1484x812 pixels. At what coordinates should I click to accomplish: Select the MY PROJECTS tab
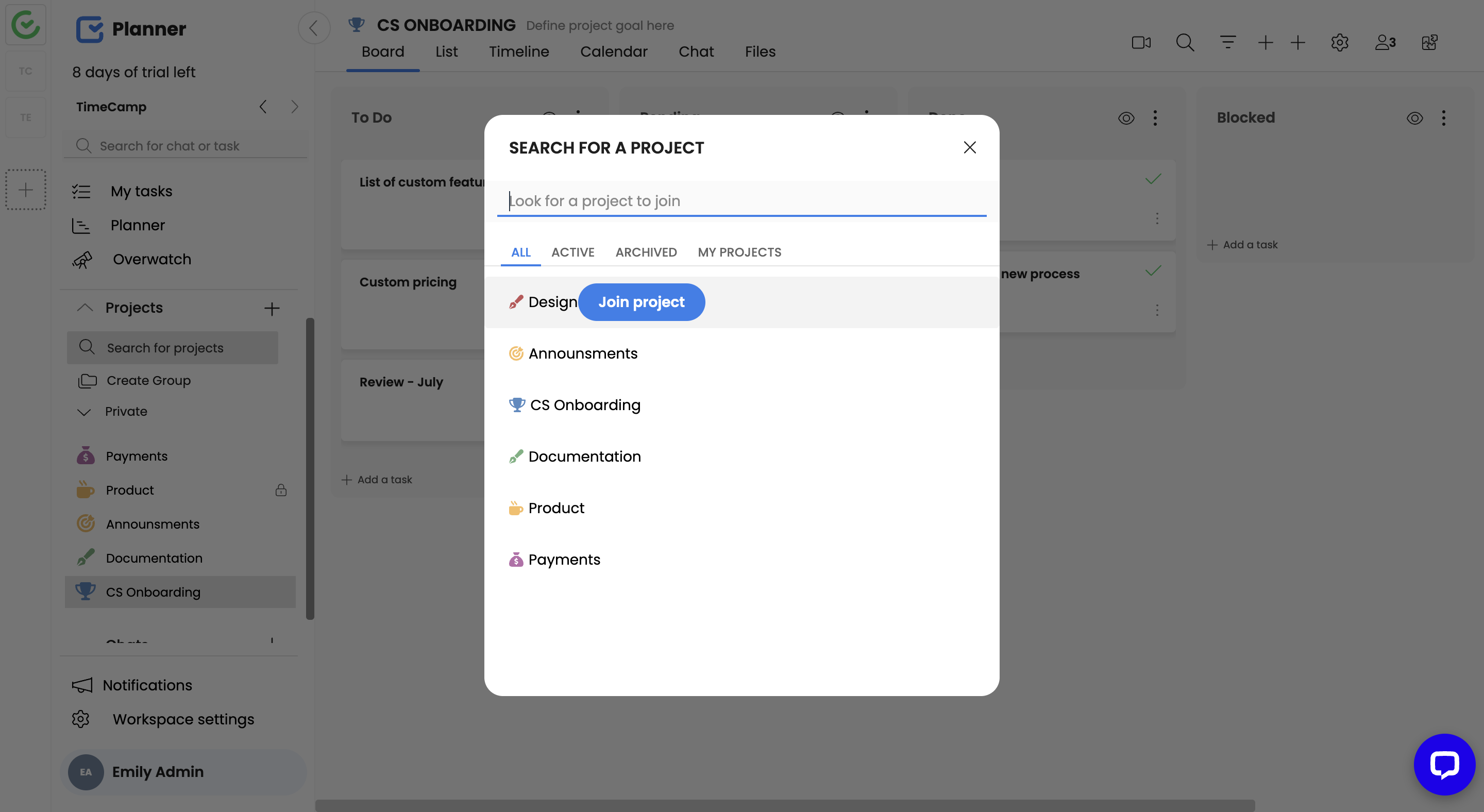[739, 252]
